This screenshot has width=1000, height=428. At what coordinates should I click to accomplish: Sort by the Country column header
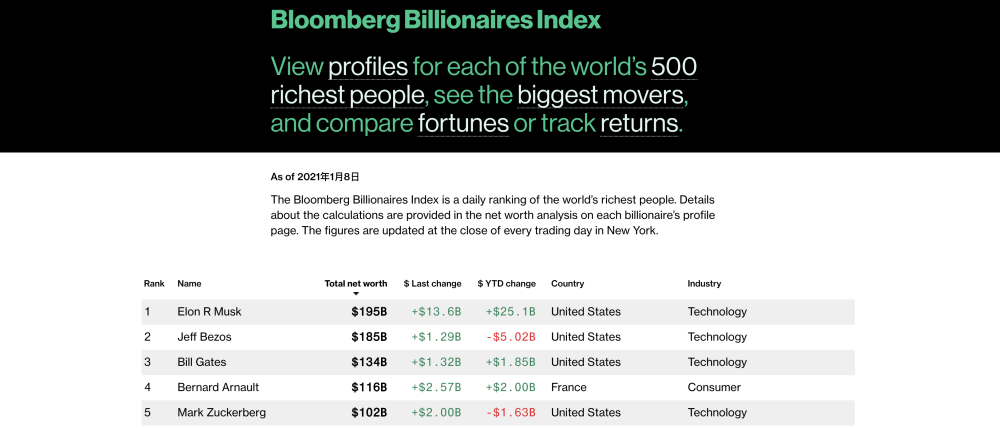click(567, 283)
